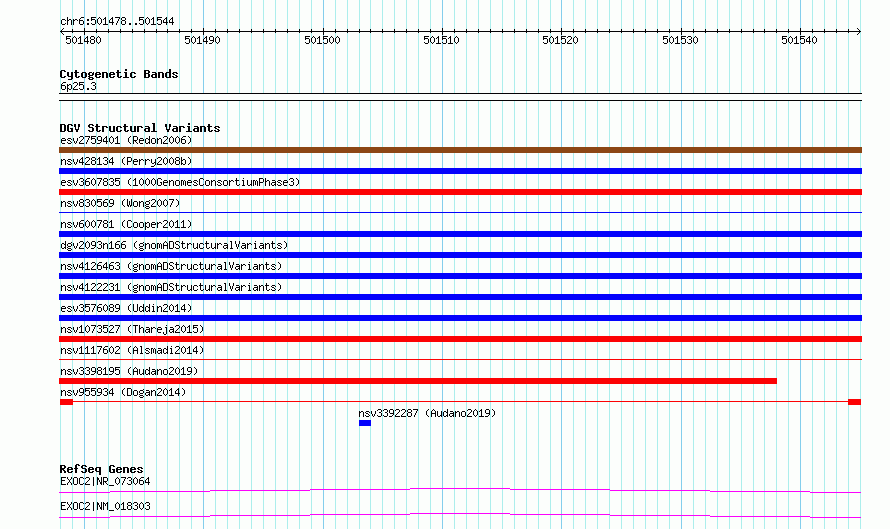
Task: Click the left red block of nsv955934
Action: 66,402
